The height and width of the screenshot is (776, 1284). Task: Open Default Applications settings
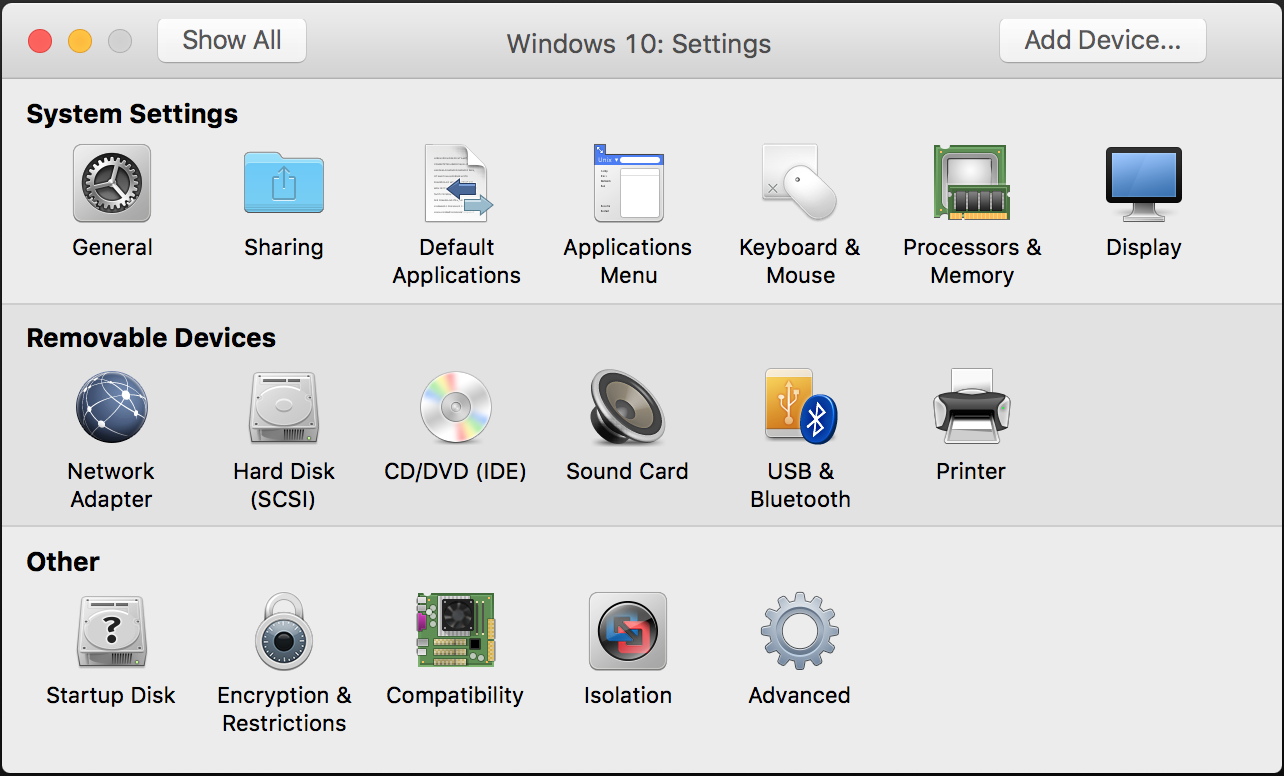click(x=457, y=183)
